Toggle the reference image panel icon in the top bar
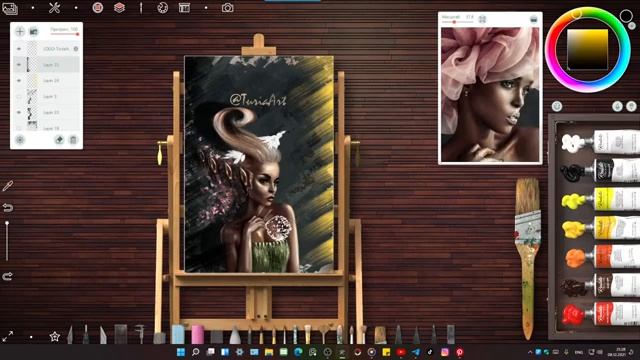 click(184, 8)
